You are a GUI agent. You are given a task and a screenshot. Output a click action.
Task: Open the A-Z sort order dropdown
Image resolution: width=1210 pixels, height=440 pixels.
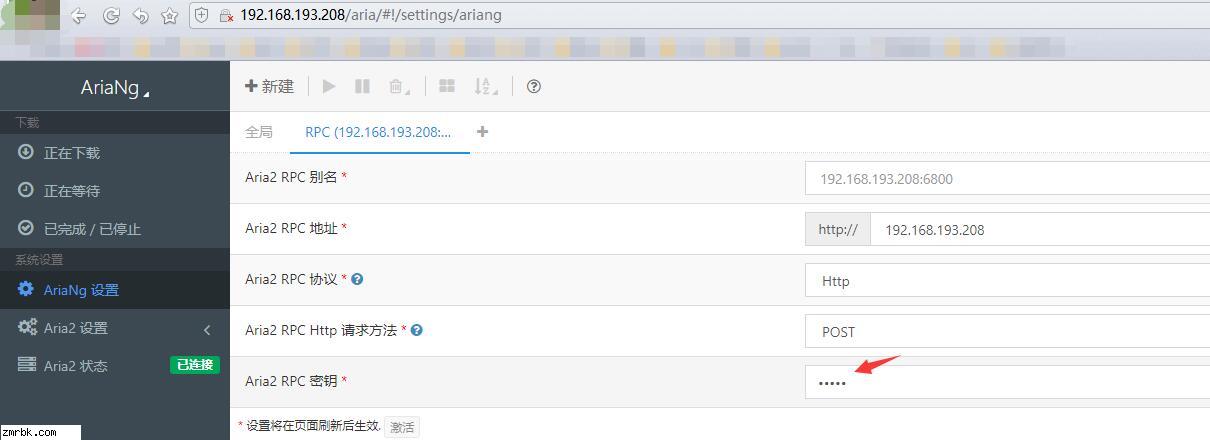(485, 87)
